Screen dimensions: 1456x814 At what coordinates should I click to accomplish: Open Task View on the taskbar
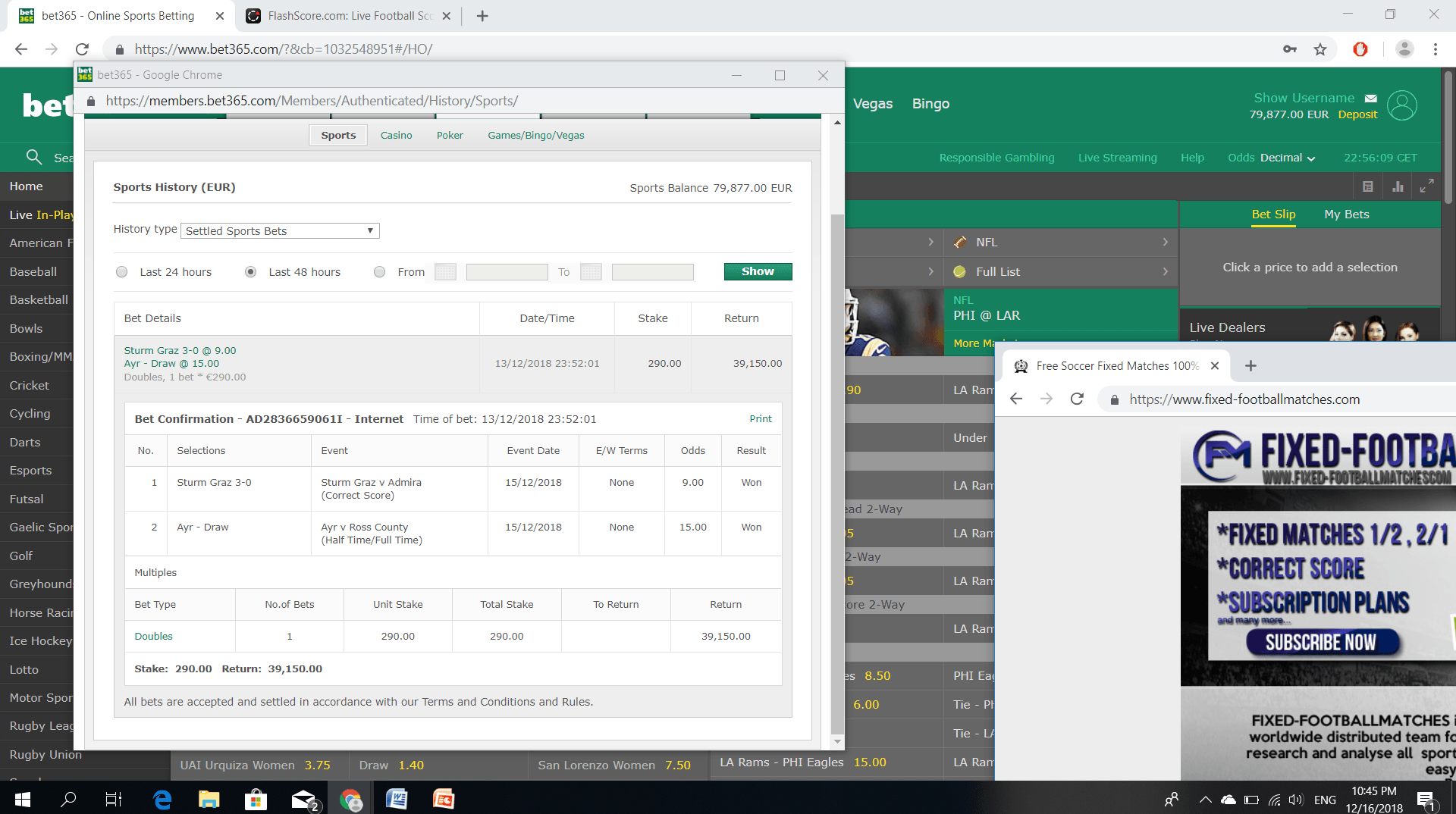tap(114, 799)
